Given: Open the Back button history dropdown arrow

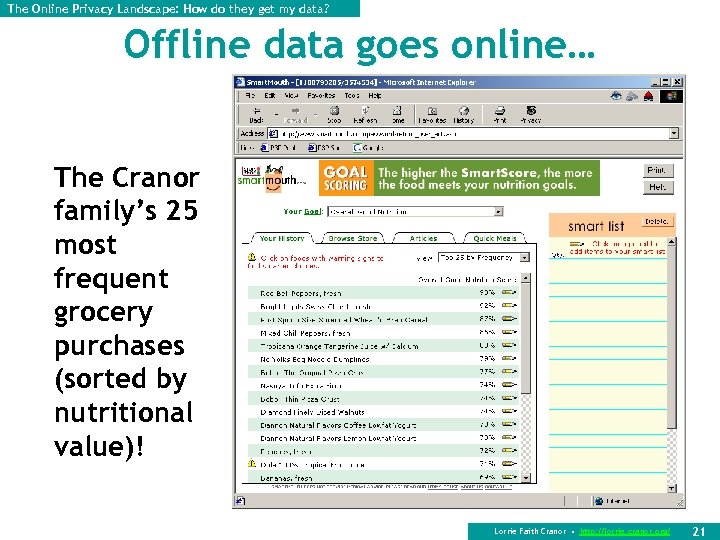Looking at the screenshot, I should [276, 115].
